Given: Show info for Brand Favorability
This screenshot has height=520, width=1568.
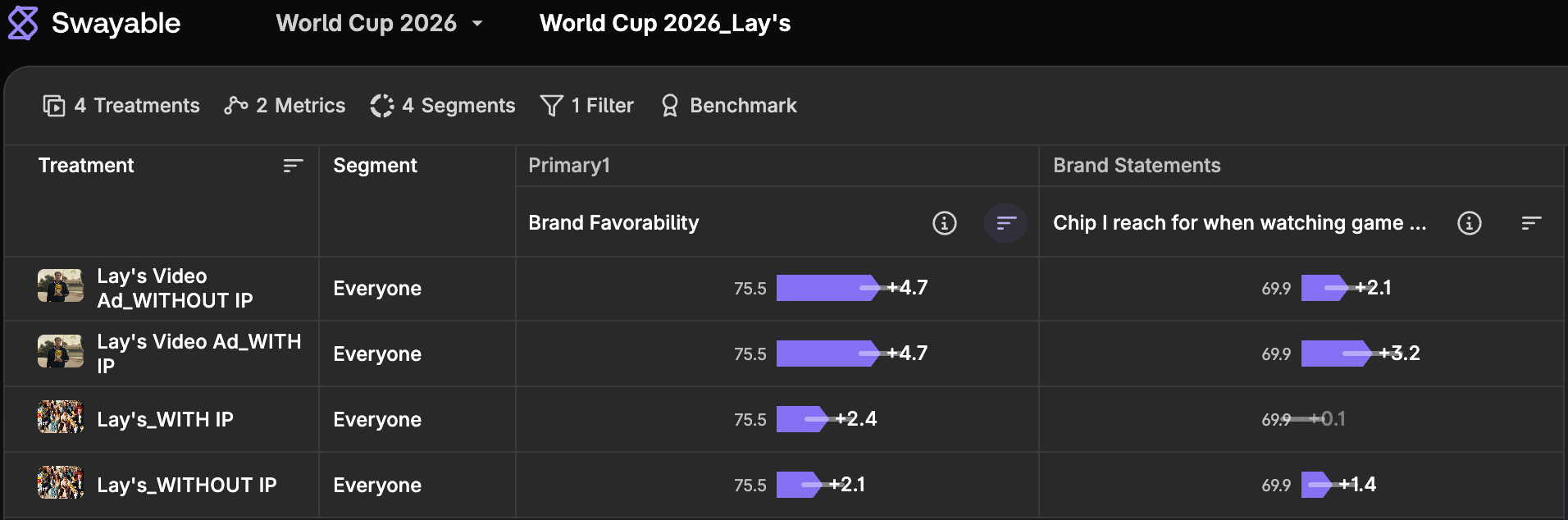Looking at the screenshot, I should click(945, 223).
